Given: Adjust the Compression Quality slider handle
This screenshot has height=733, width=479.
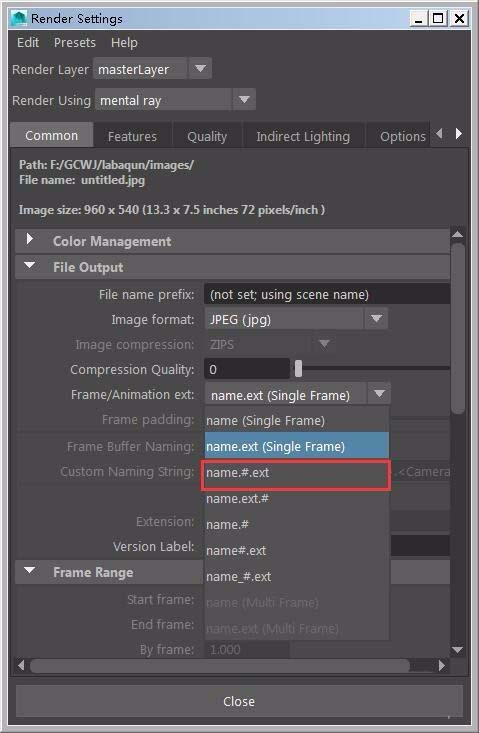Looking at the screenshot, I should point(298,369).
